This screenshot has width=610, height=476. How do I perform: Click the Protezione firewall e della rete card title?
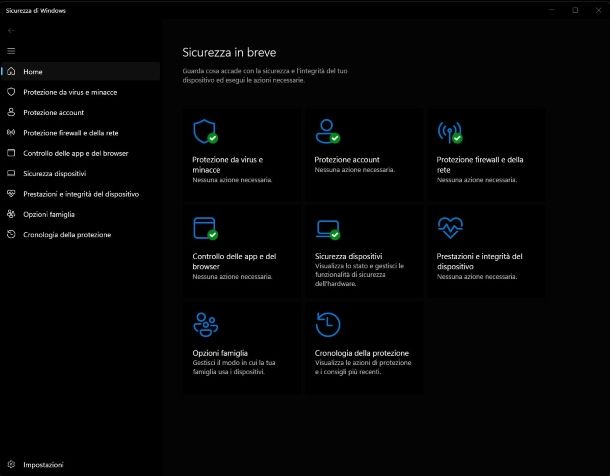(480, 164)
